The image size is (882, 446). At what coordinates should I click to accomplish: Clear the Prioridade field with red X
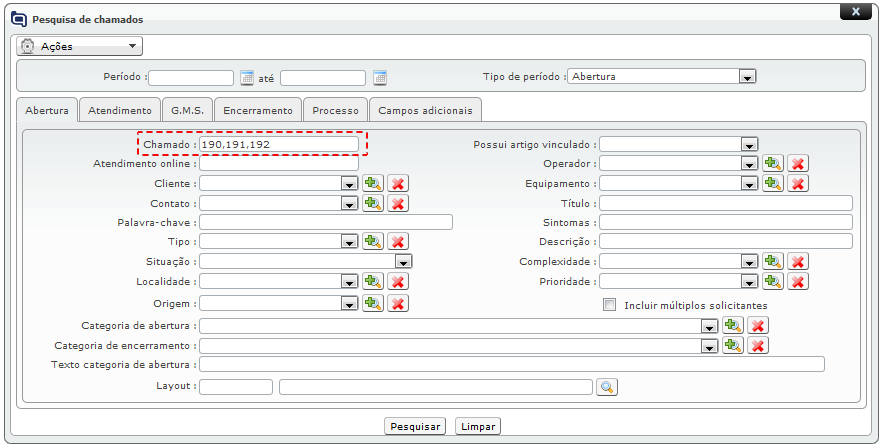pyautogui.click(x=798, y=281)
